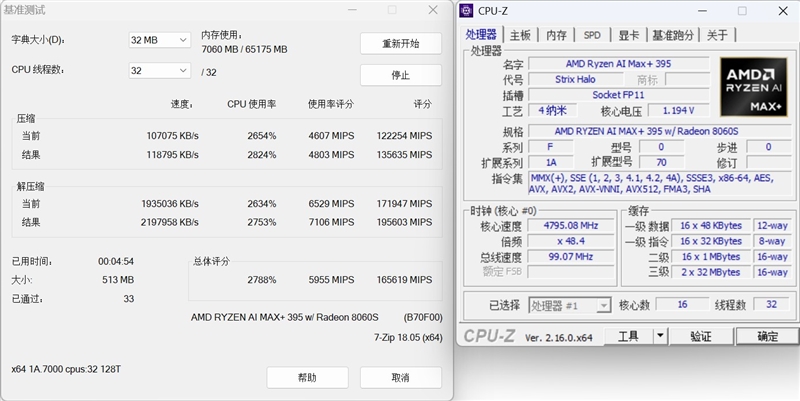Switch to the 主板 tab
The image size is (800, 401).
pos(520,35)
